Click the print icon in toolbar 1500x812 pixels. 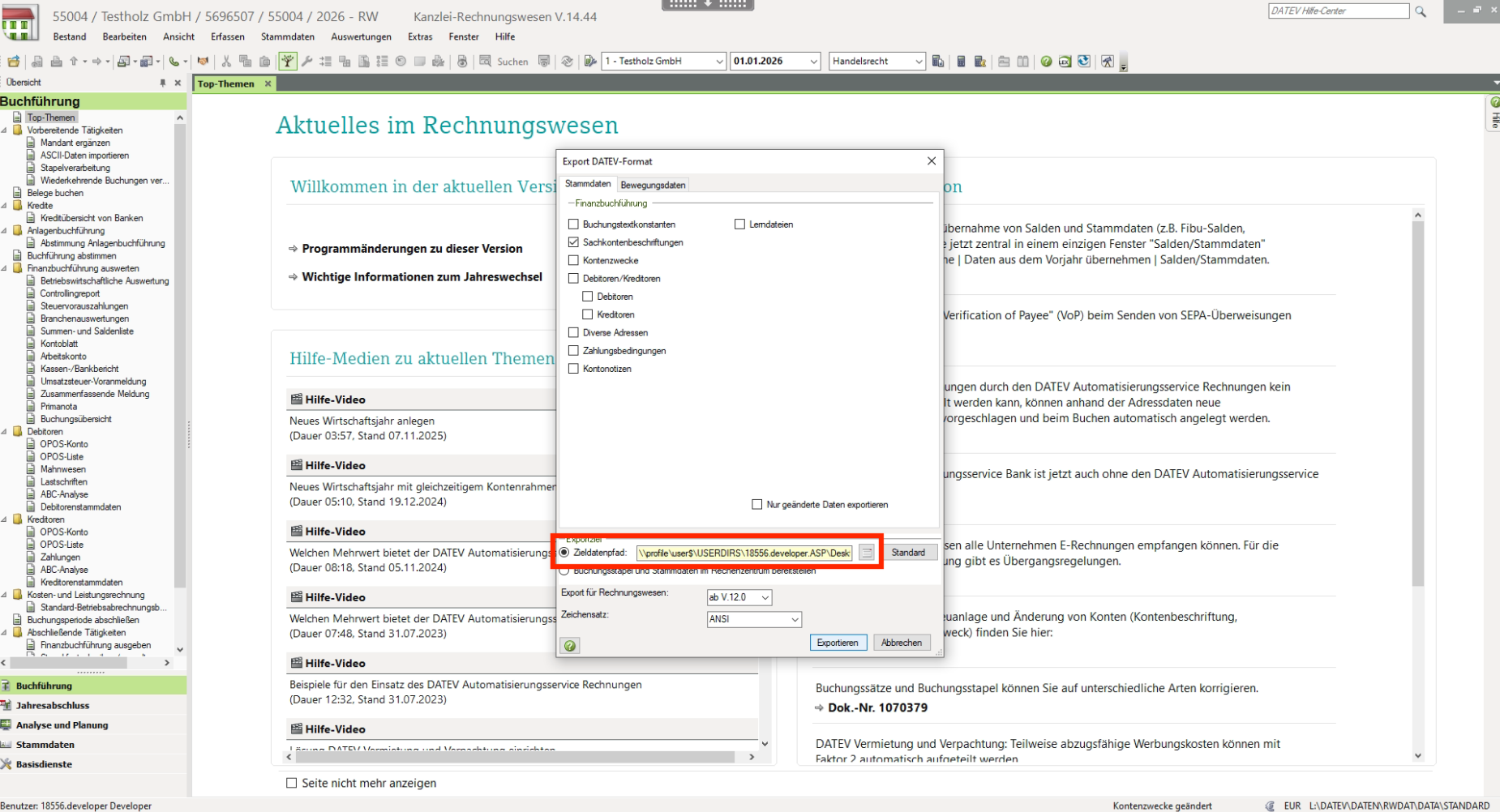pos(56,62)
